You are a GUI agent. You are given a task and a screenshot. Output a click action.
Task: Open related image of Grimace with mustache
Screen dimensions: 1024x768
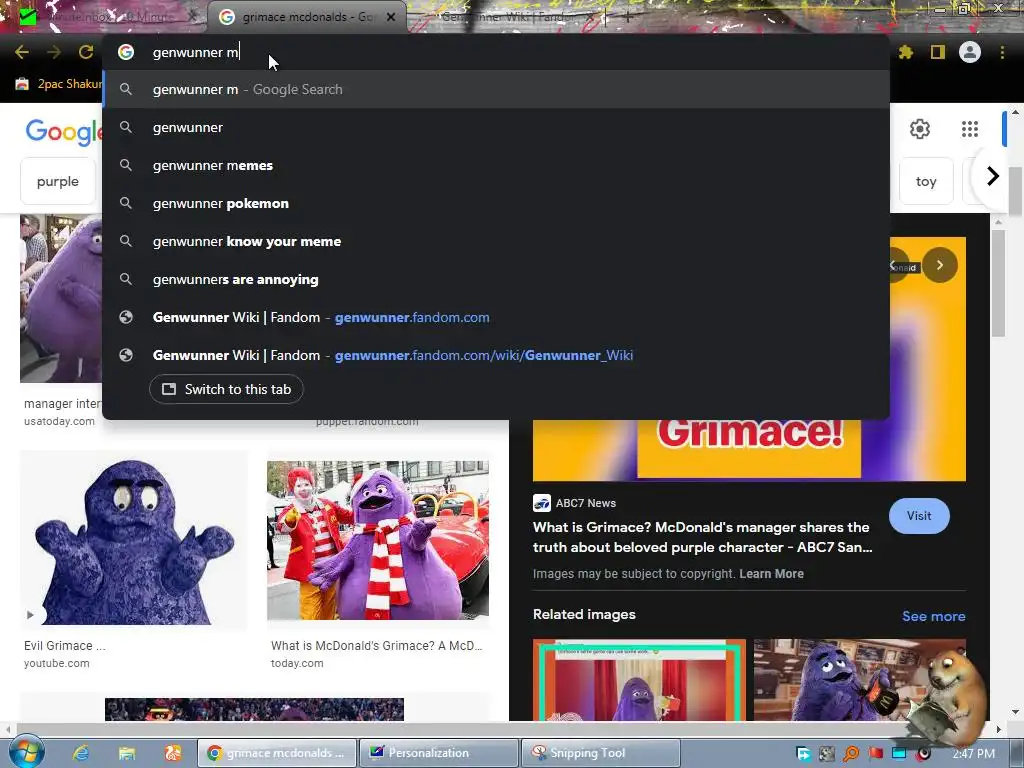coord(859,680)
